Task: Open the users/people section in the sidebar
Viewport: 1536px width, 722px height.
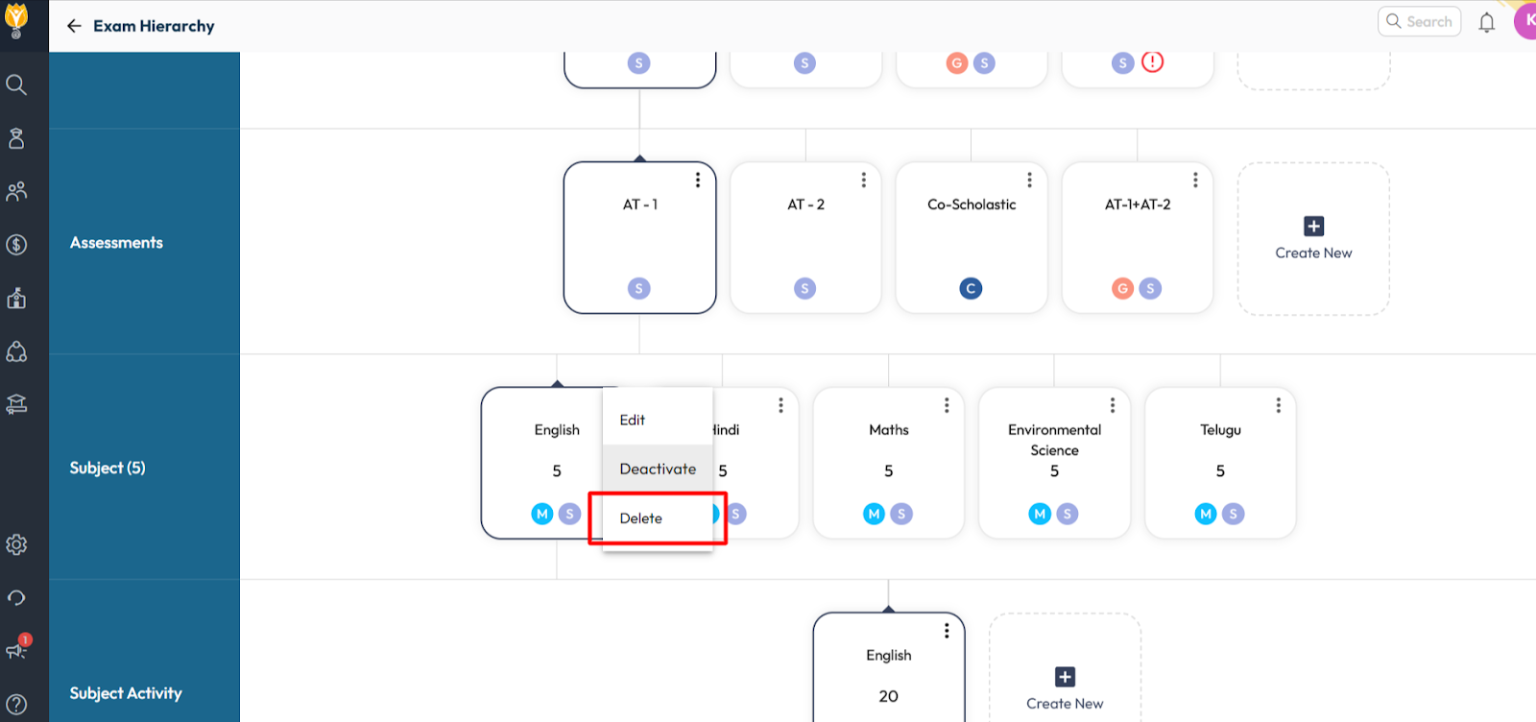Action: (16, 191)
